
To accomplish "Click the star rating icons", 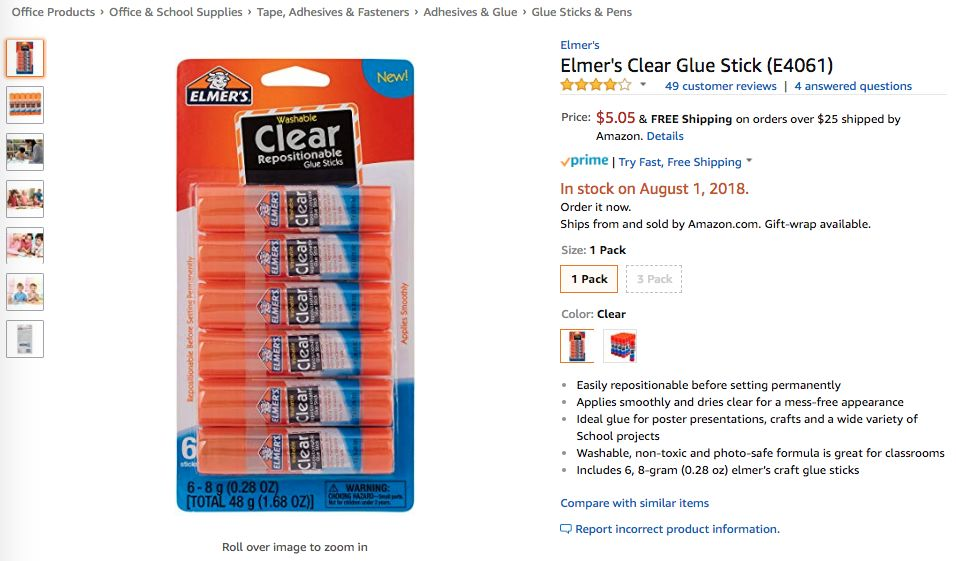I will [596, 85].
